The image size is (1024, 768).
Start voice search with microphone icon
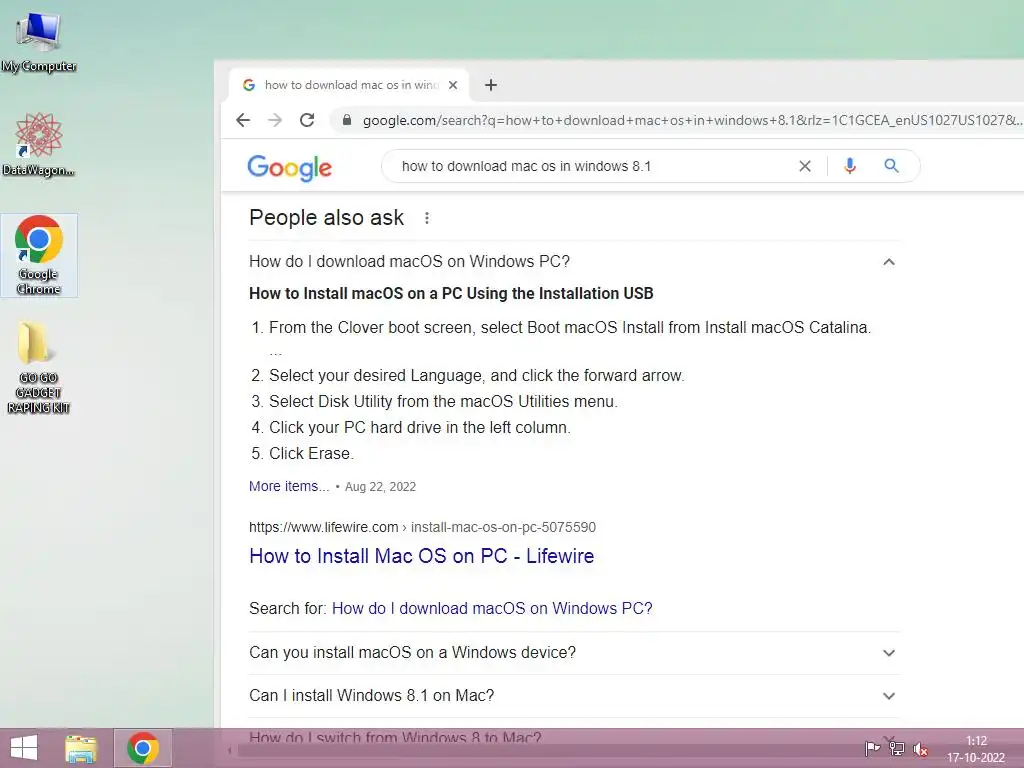pyautogui.click(x=849, y=166)
